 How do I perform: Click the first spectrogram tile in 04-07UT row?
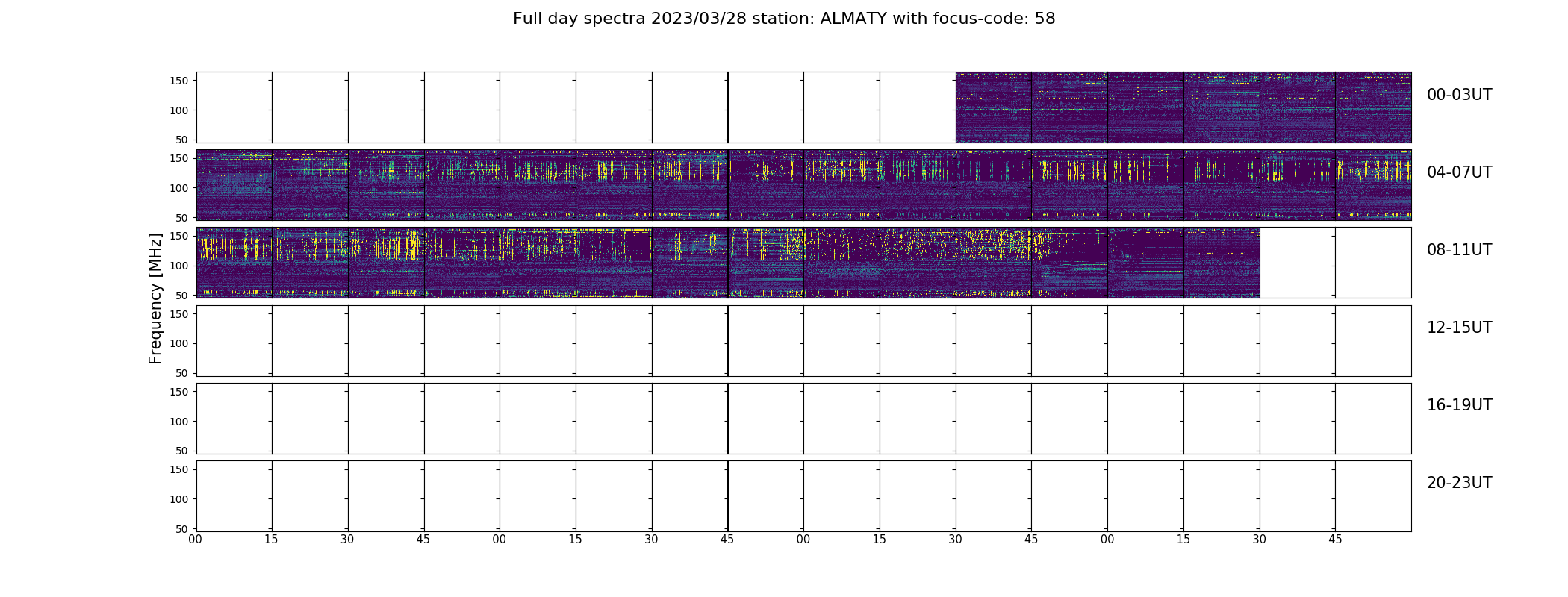[x=234, y=185]
